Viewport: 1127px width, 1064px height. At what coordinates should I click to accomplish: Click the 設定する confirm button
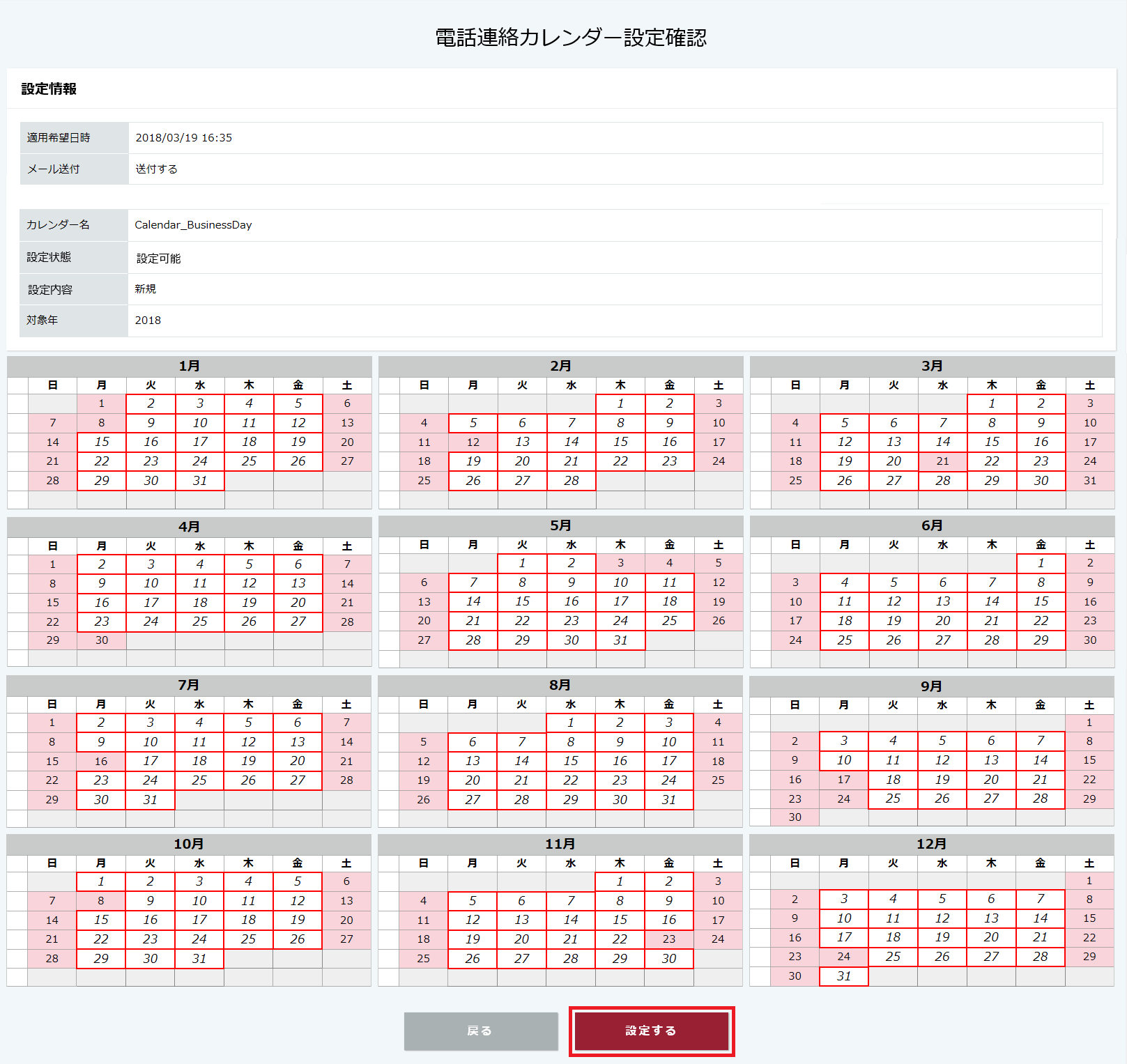point(651,1031)
